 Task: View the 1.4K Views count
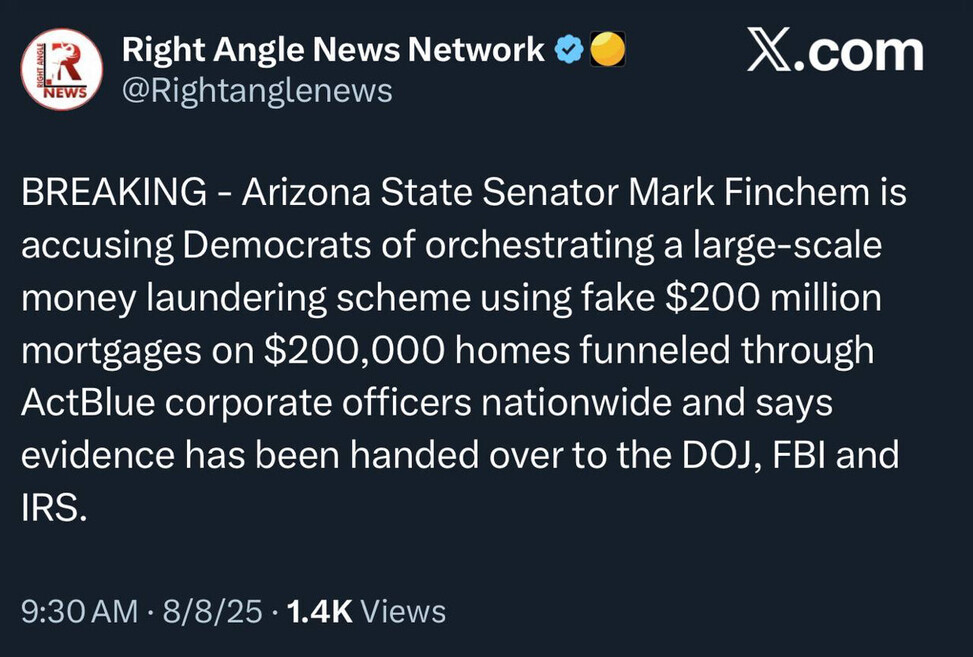pyautogui.click(x=366, y=611)
